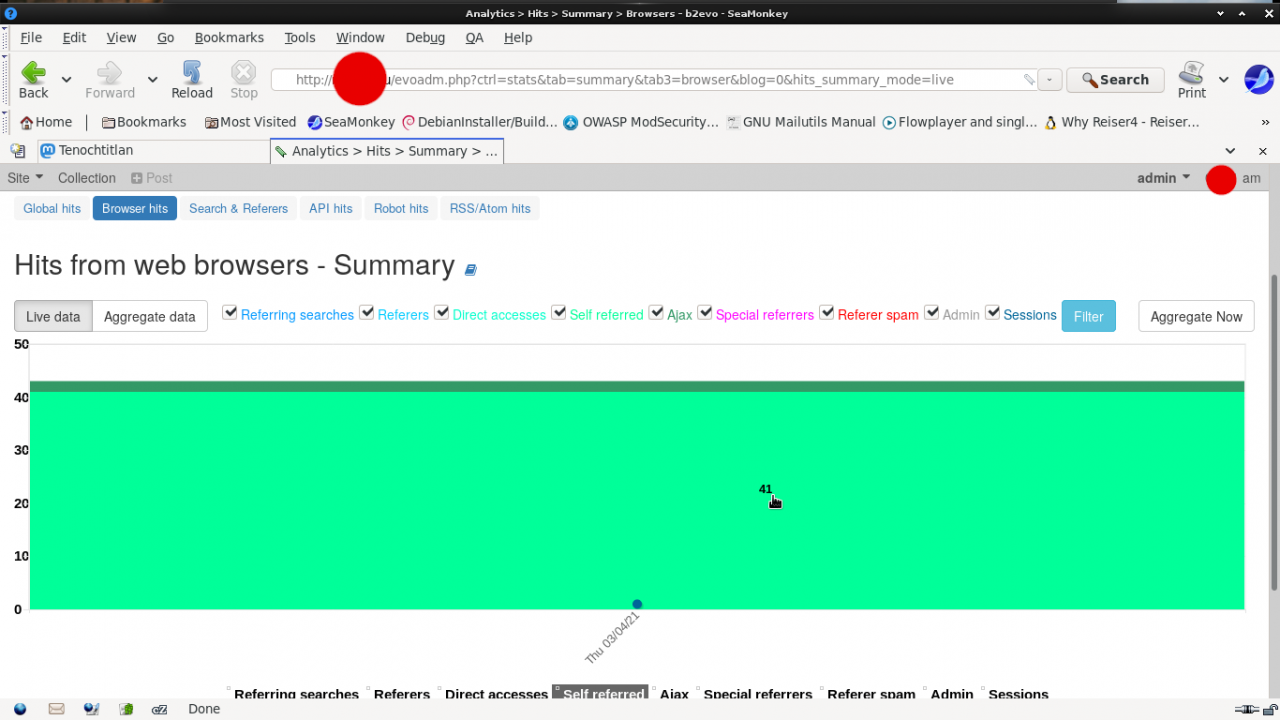This screenshot has width=1280, height=720.
Task: Open Browser component from status bar
Action: [x=20, y=709]
